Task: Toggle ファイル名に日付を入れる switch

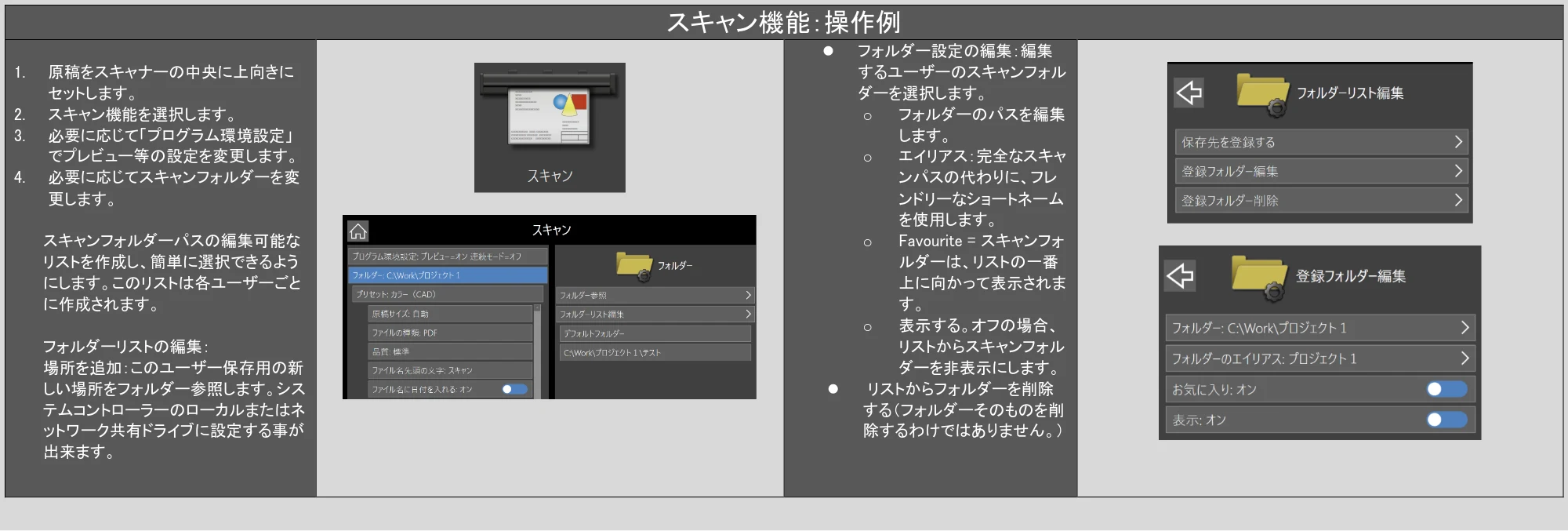Action: tap(515, 389)
